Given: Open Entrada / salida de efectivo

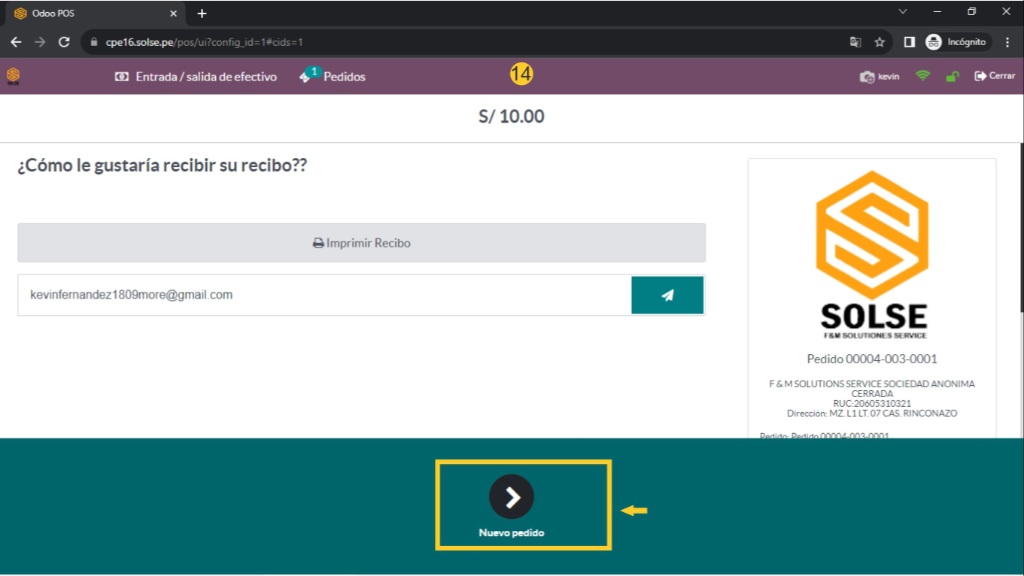Looking at the screenshot, I should tap(196, 76).
